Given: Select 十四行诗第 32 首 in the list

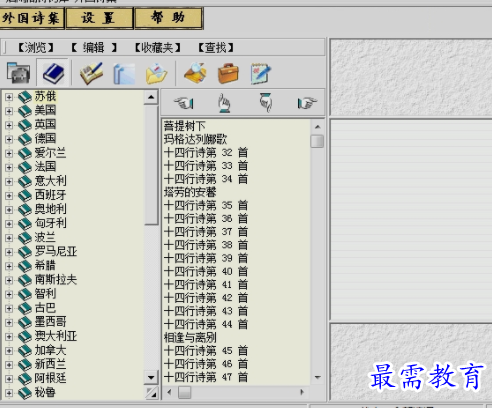Looking at the screenshot, I should click(206, 152).
